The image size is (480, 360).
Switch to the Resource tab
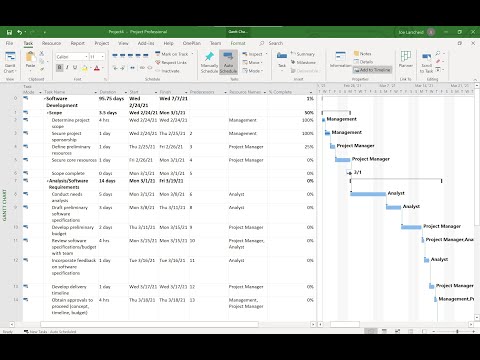pyautogui.click(x=51, y=43)
